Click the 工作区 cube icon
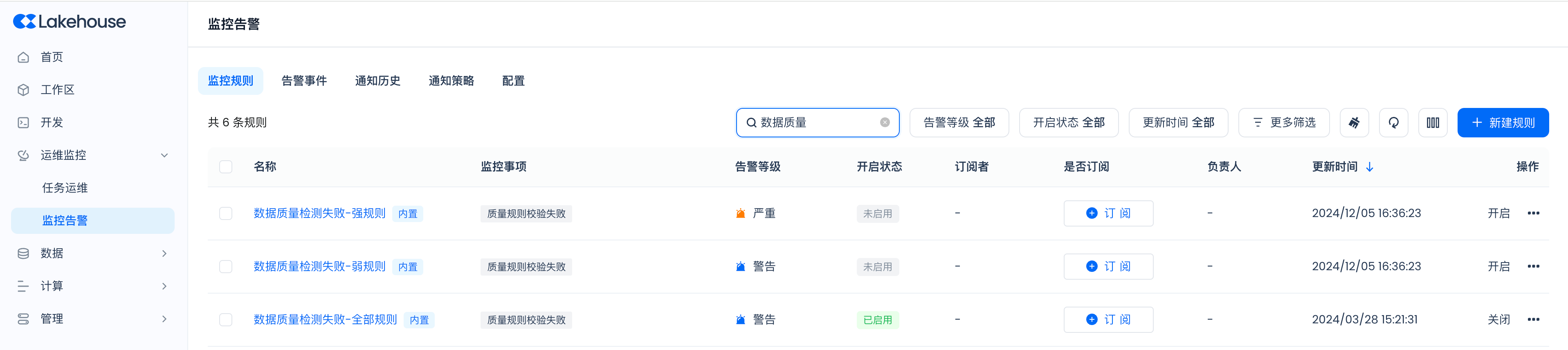Viewport: 1568px width, 350px height. [23, 90]
